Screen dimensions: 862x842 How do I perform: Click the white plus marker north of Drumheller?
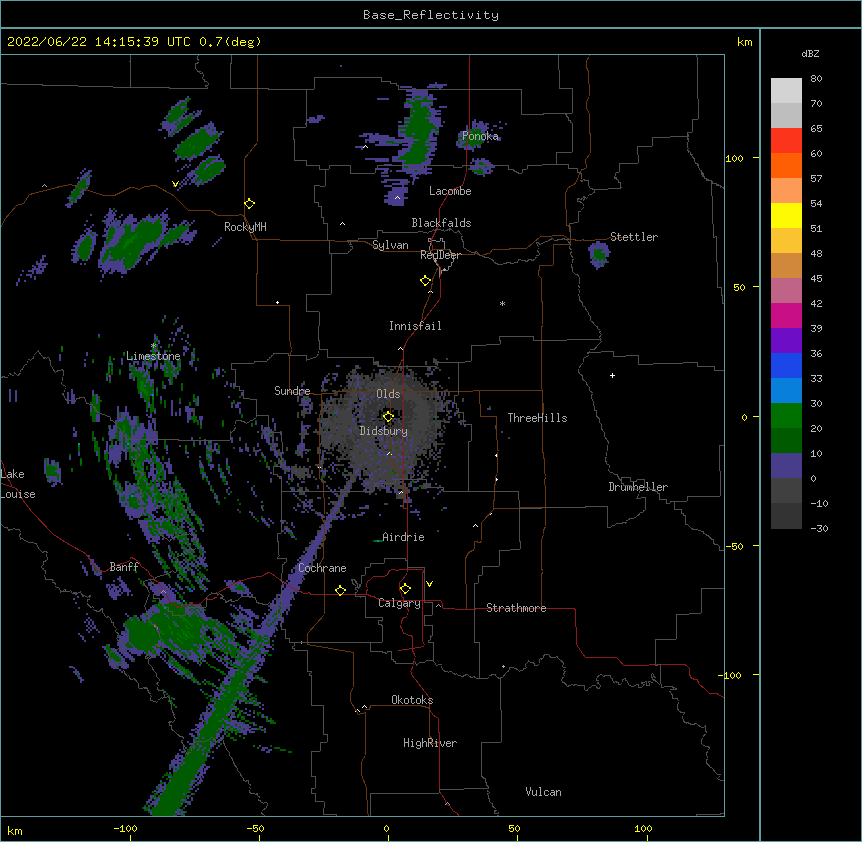coord(612,375)
